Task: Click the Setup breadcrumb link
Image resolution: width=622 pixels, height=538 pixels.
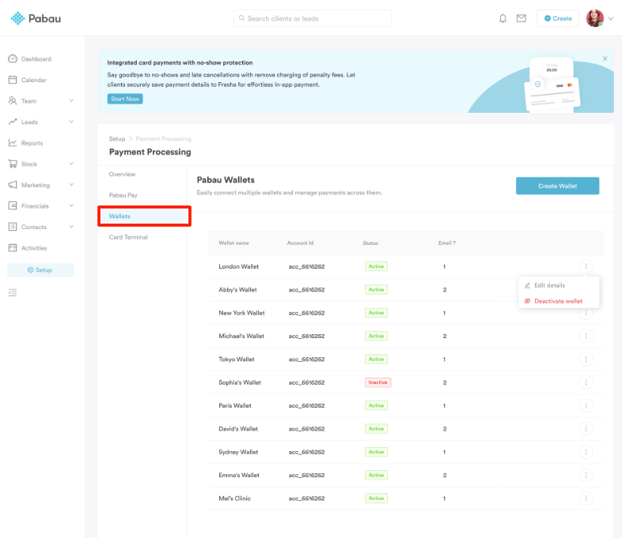Action: coord(117,139)
